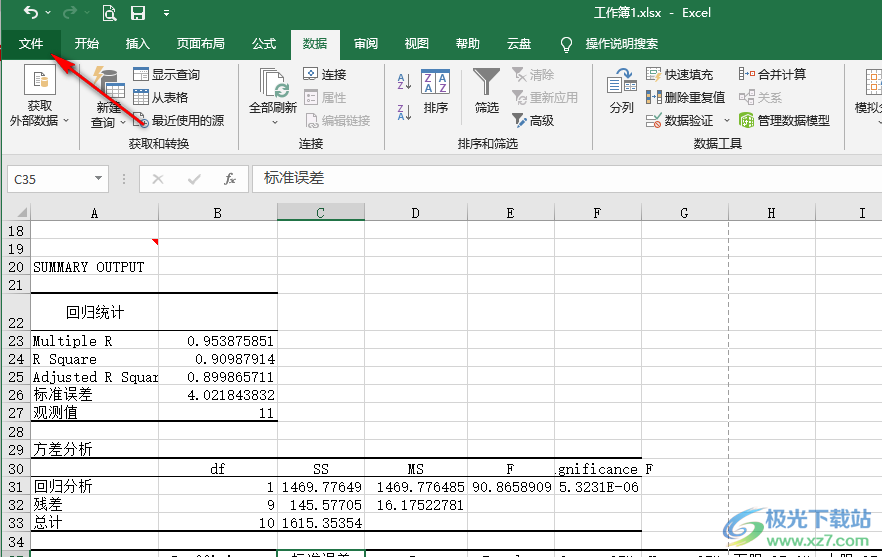The image size is (882, 557).
Task: Open the 获取外部数据 dropdown button
Action: pyautogui.click(x=39, y=96)
